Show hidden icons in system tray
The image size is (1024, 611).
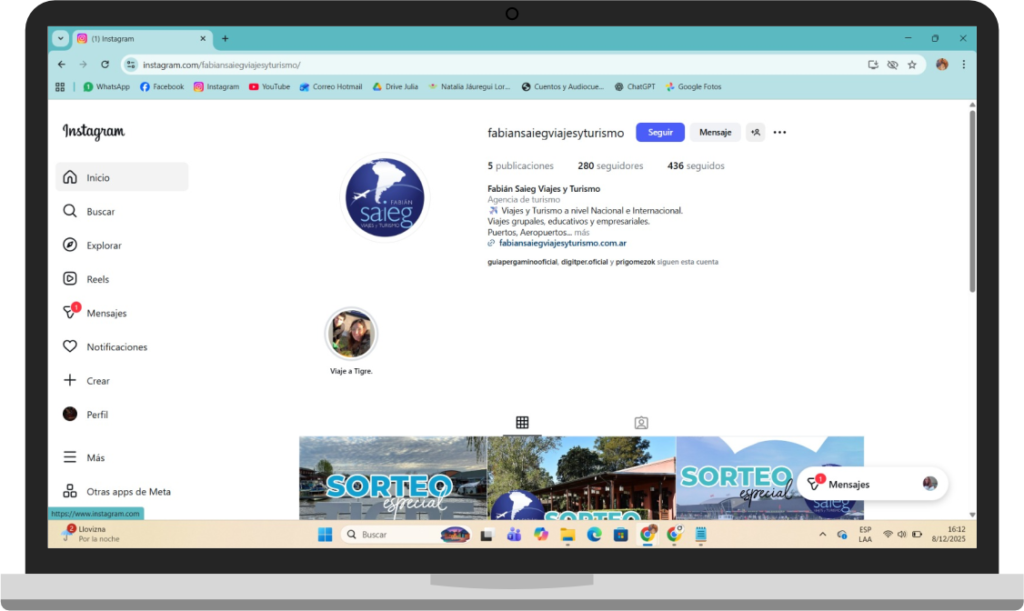pos(823,535)
